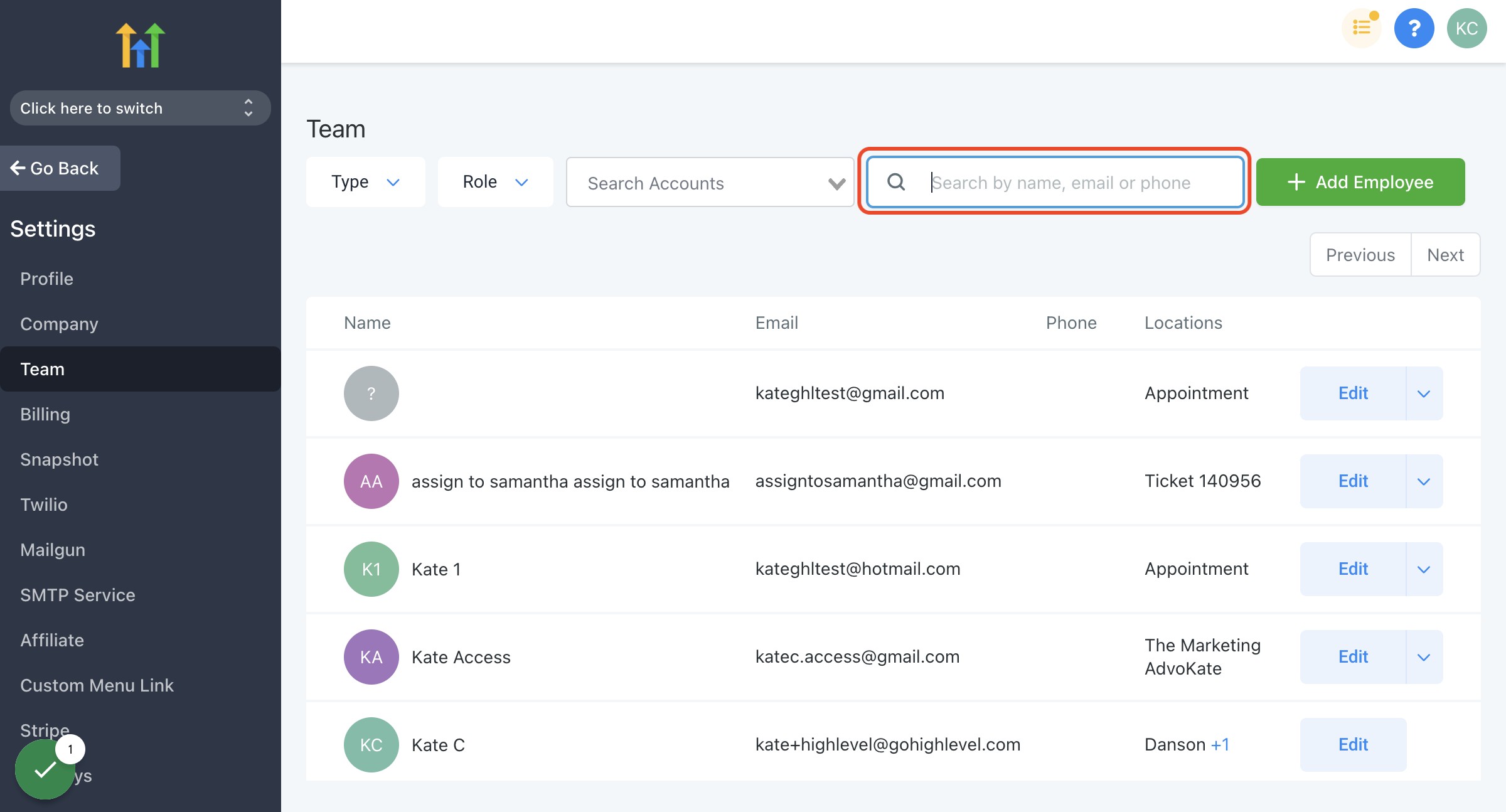Open the blue help question icon
The height and width of the screenshot is (812, 1506).
(x=1414, y=28)
